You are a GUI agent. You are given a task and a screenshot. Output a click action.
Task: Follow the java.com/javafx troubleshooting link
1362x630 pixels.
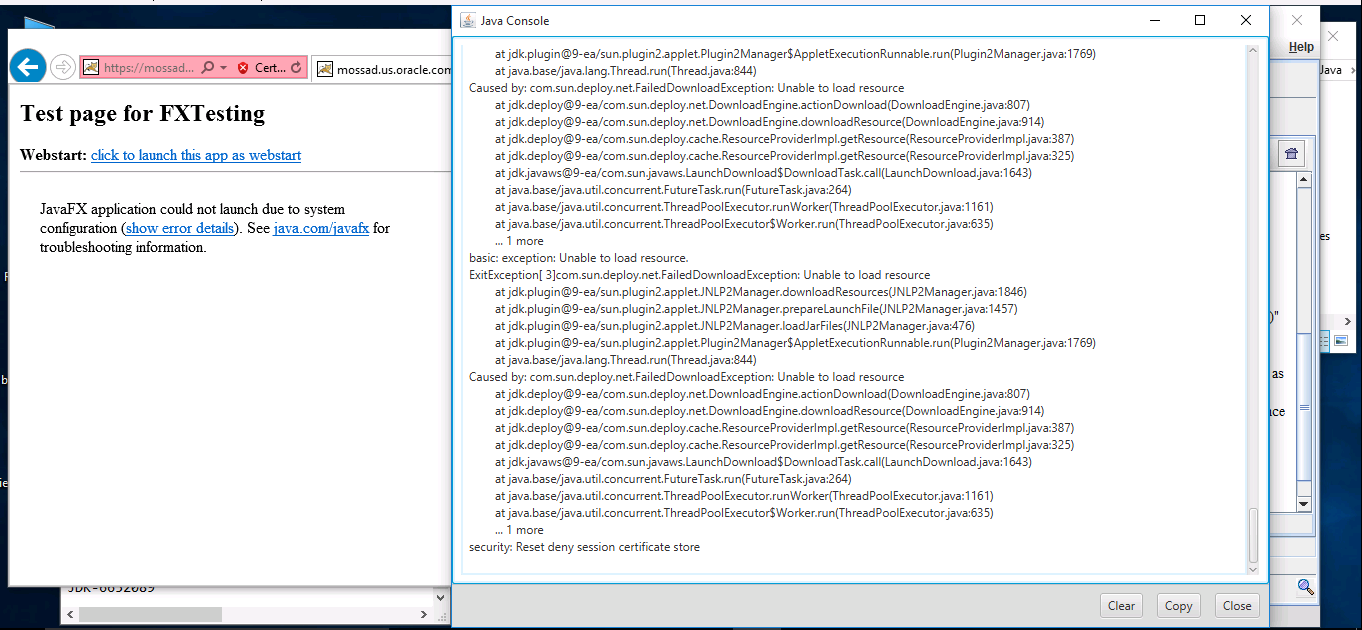pos(321,228)
